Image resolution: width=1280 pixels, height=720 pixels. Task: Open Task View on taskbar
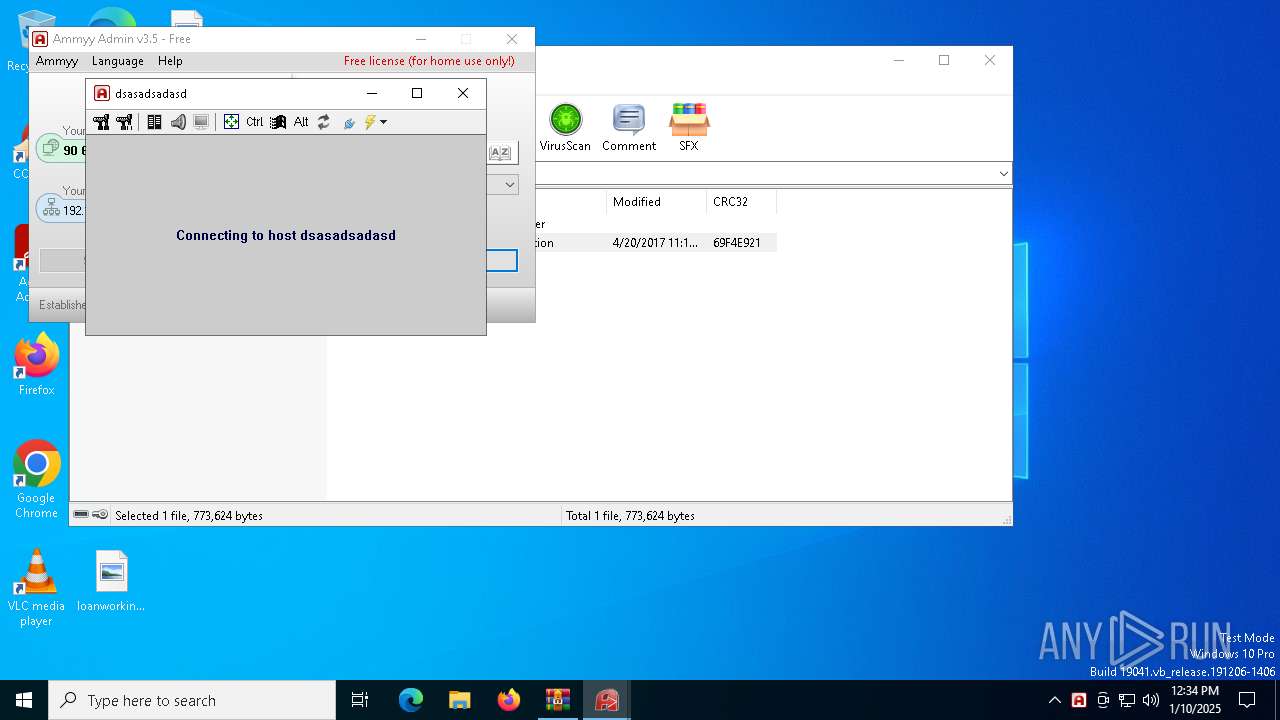coord(360,700)
